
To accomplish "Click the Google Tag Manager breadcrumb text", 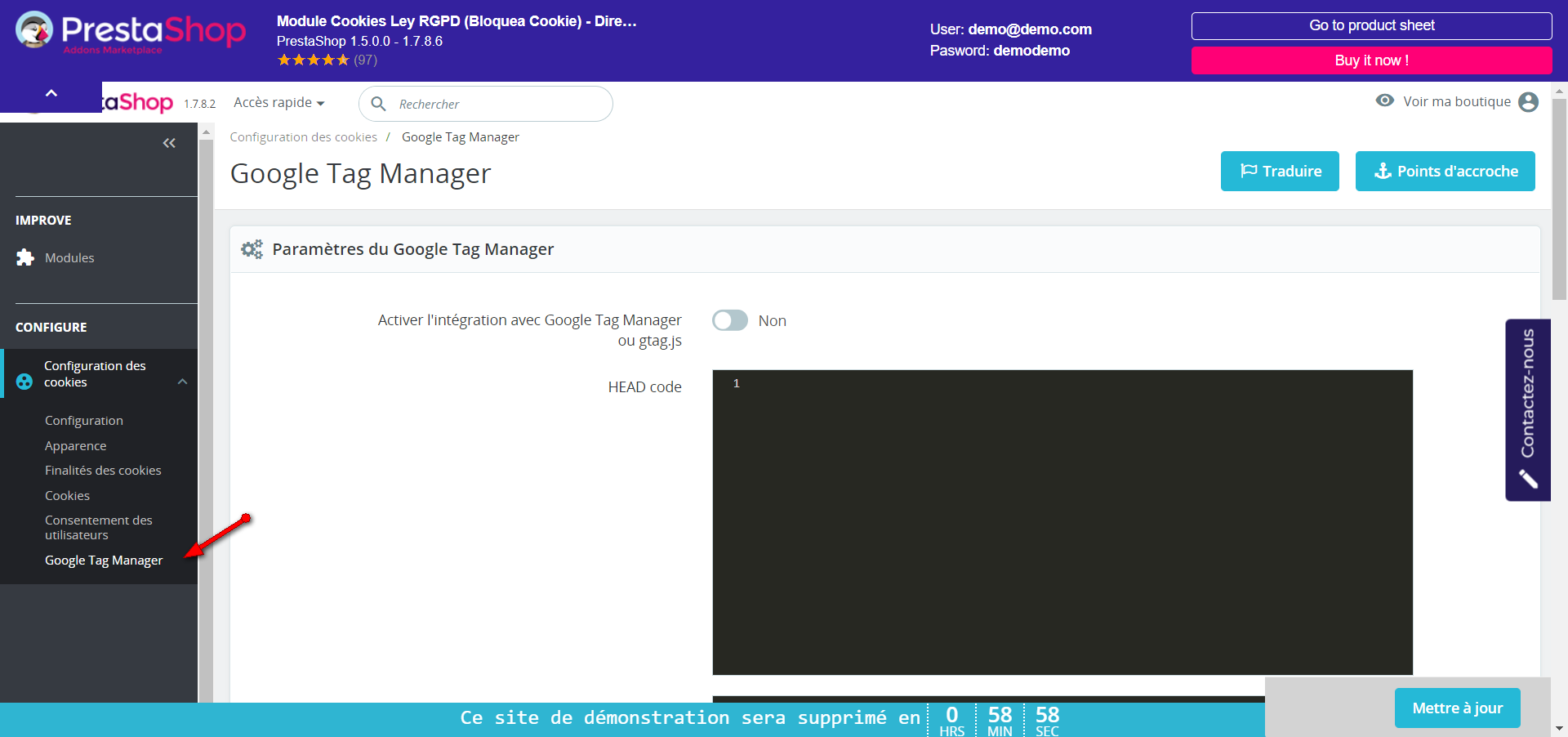I will pos(461,137).
